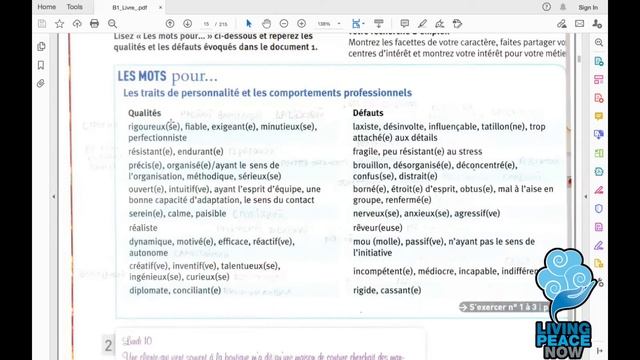Share a link to this file

pos(562,24)
